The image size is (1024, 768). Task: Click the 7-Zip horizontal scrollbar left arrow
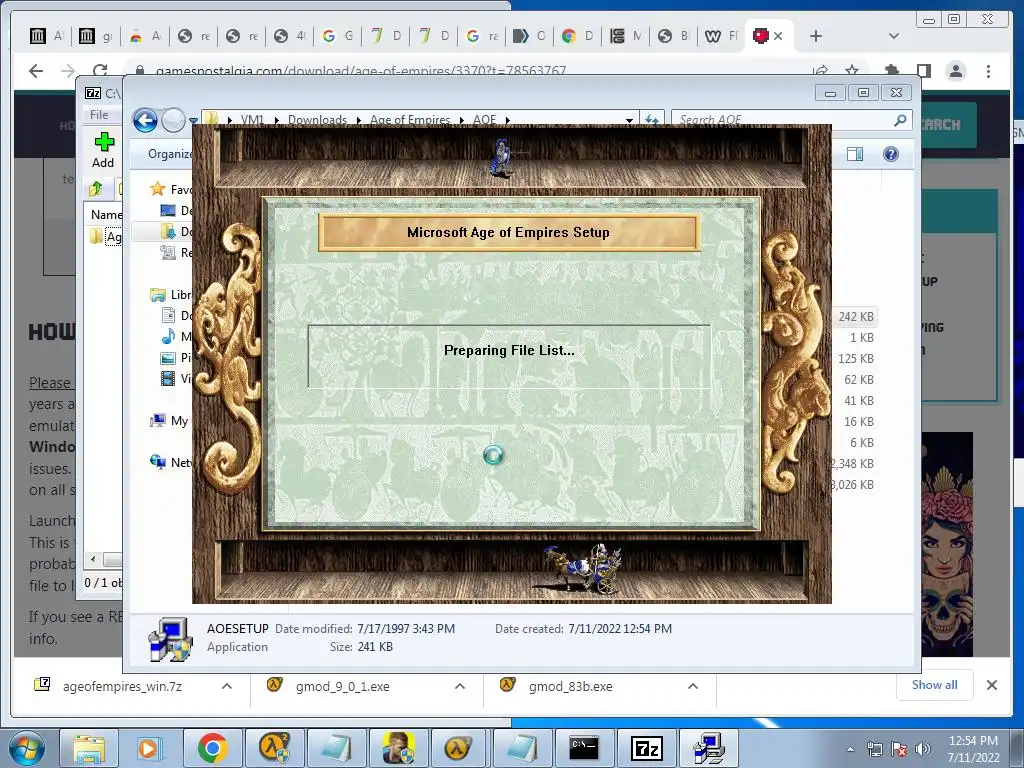coord(93,560)
